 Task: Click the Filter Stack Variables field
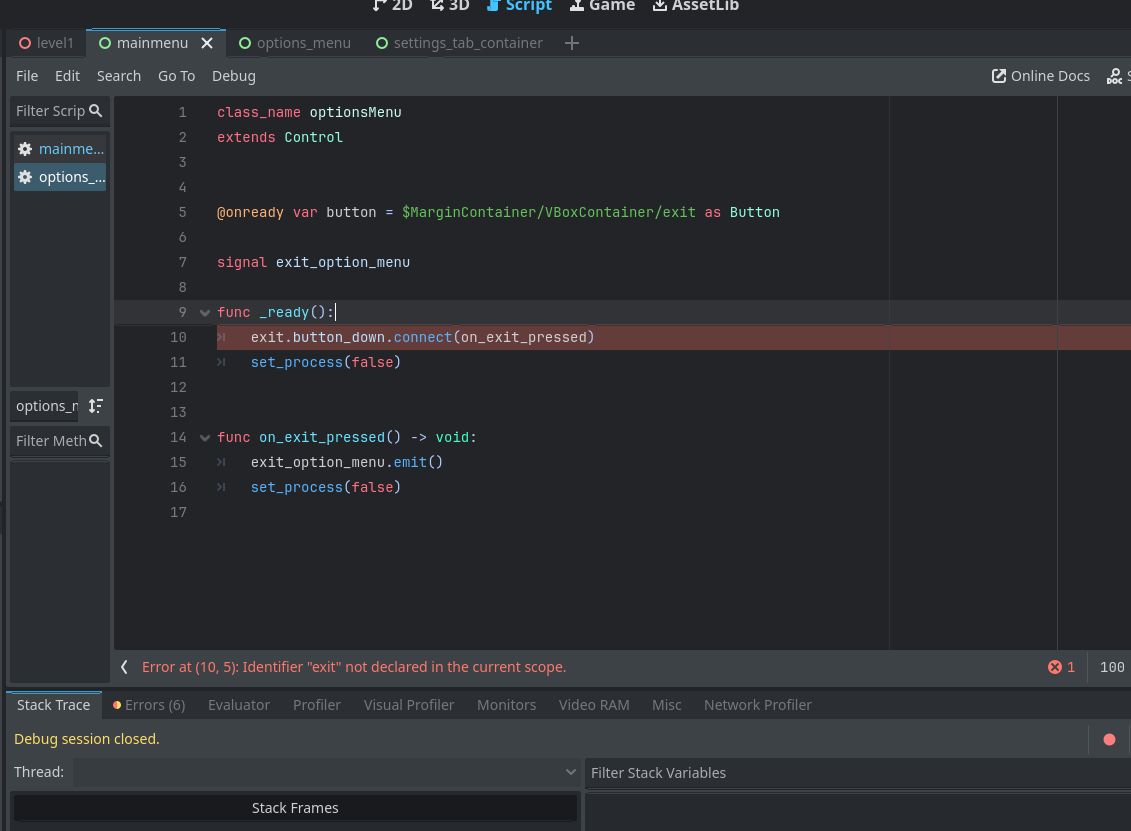[855, 772]
